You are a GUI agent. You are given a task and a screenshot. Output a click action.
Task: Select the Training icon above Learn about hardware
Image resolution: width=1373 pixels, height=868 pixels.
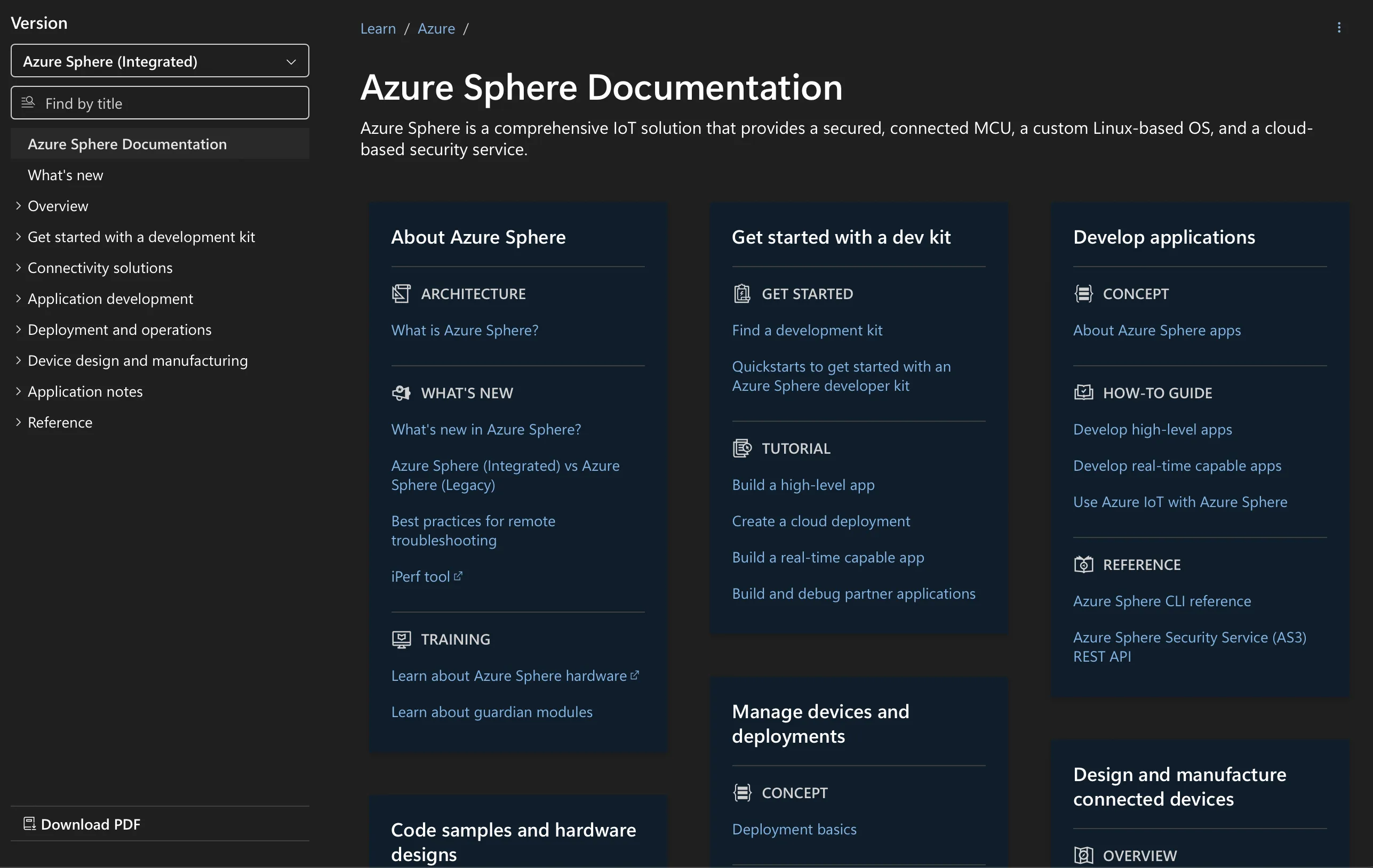[x=401, y=639]
